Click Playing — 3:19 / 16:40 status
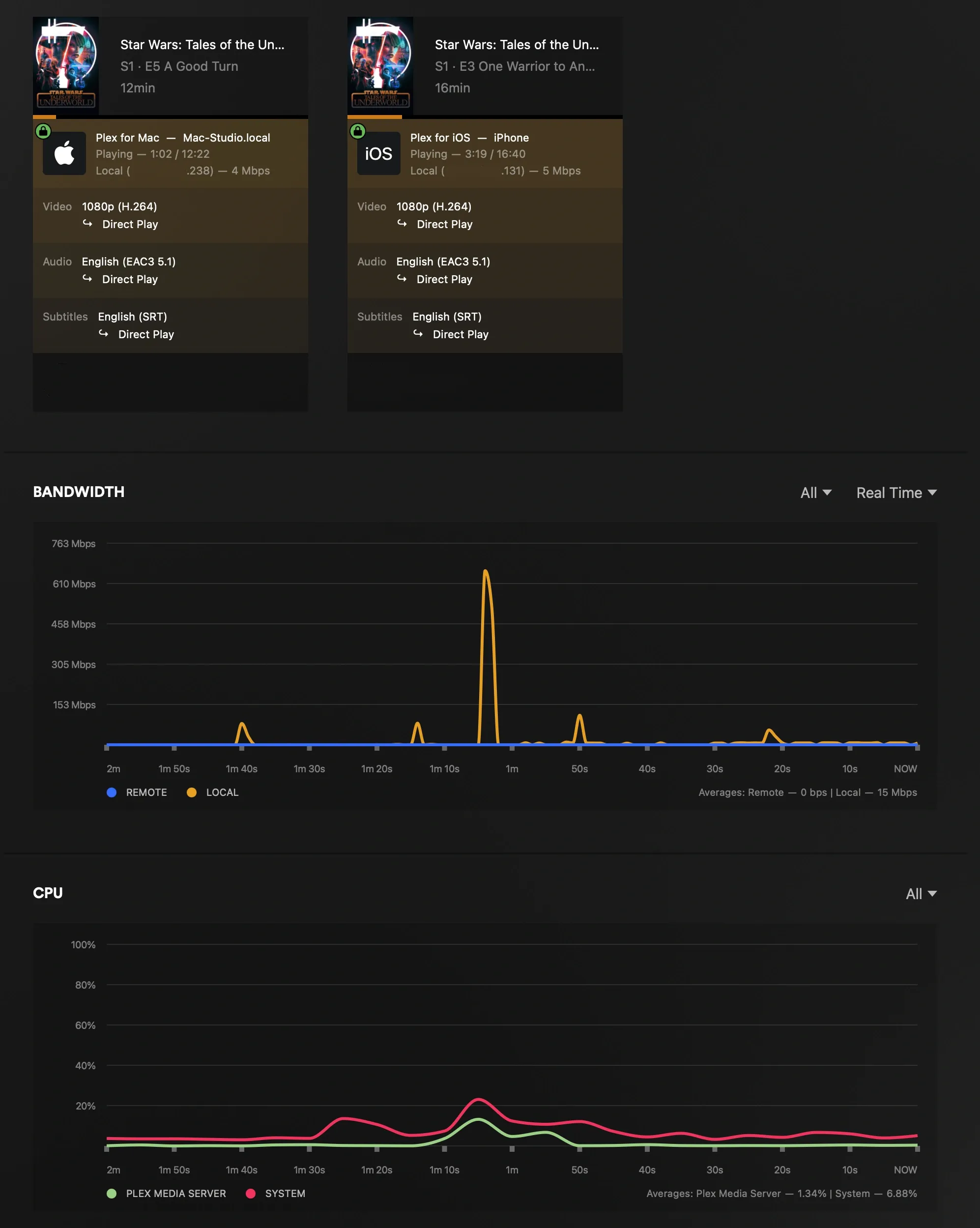This screenshot has width=980, height=1228. tap(467, 154)
